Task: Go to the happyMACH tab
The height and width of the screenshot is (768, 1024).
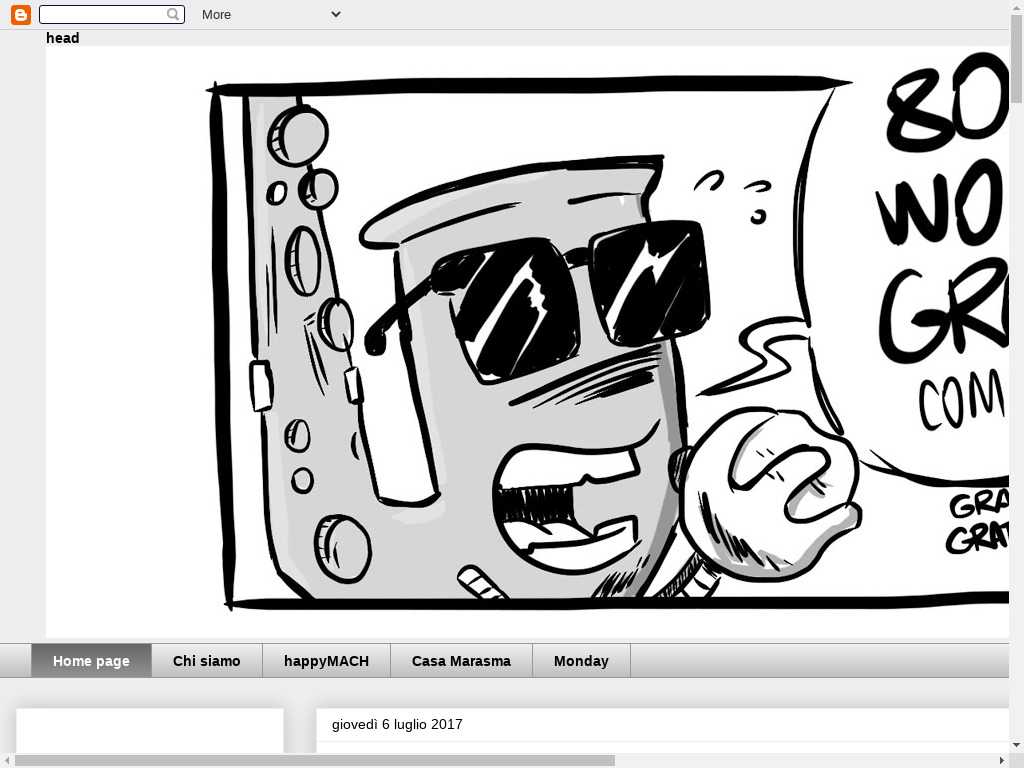Action: [x=326, y=661]
